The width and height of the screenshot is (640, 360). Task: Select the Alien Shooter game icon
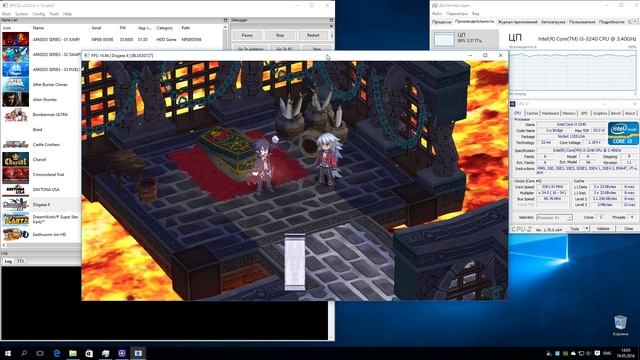[x=16, y=99]
